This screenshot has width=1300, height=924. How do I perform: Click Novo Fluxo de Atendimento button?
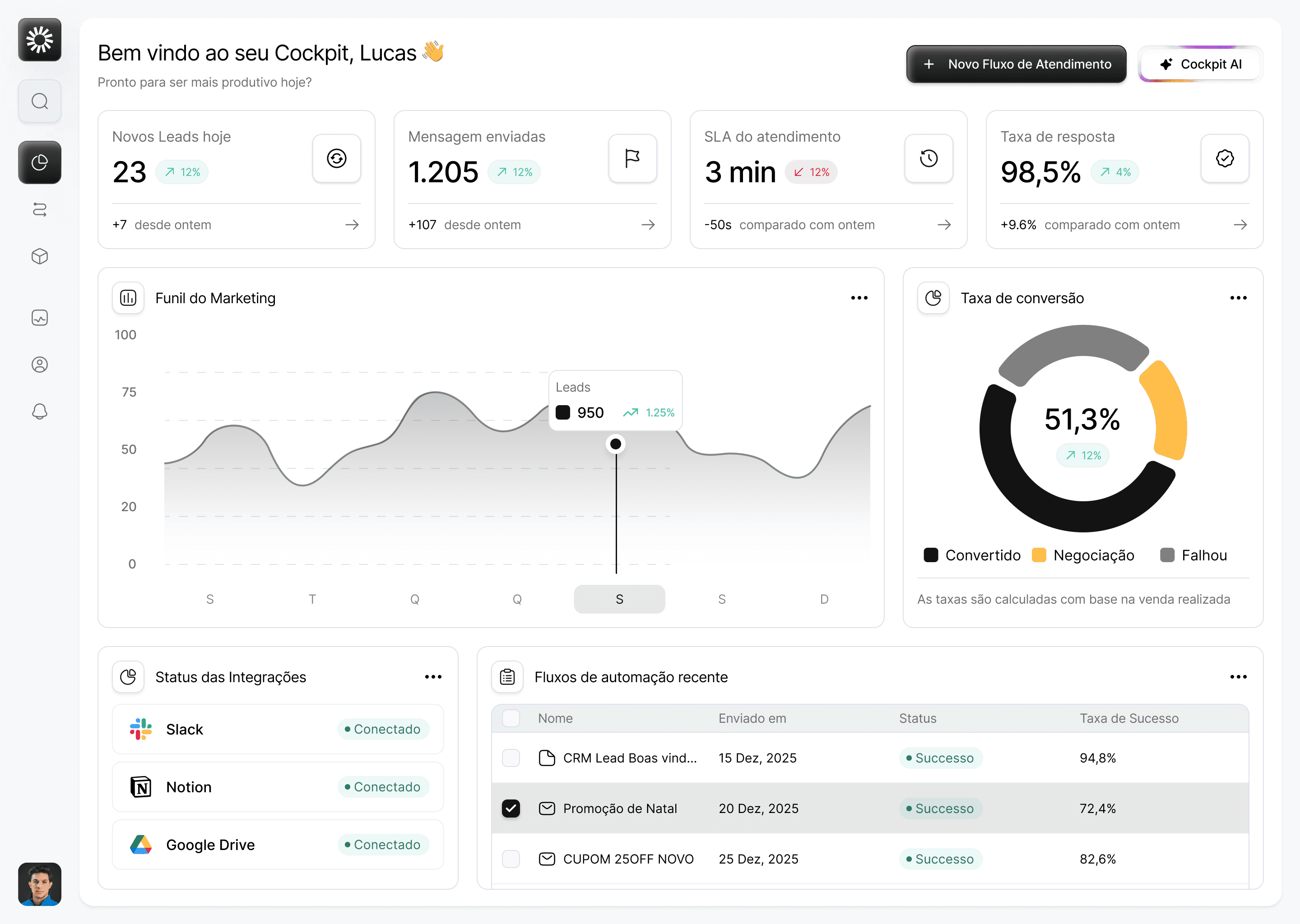coord(1016,65)
